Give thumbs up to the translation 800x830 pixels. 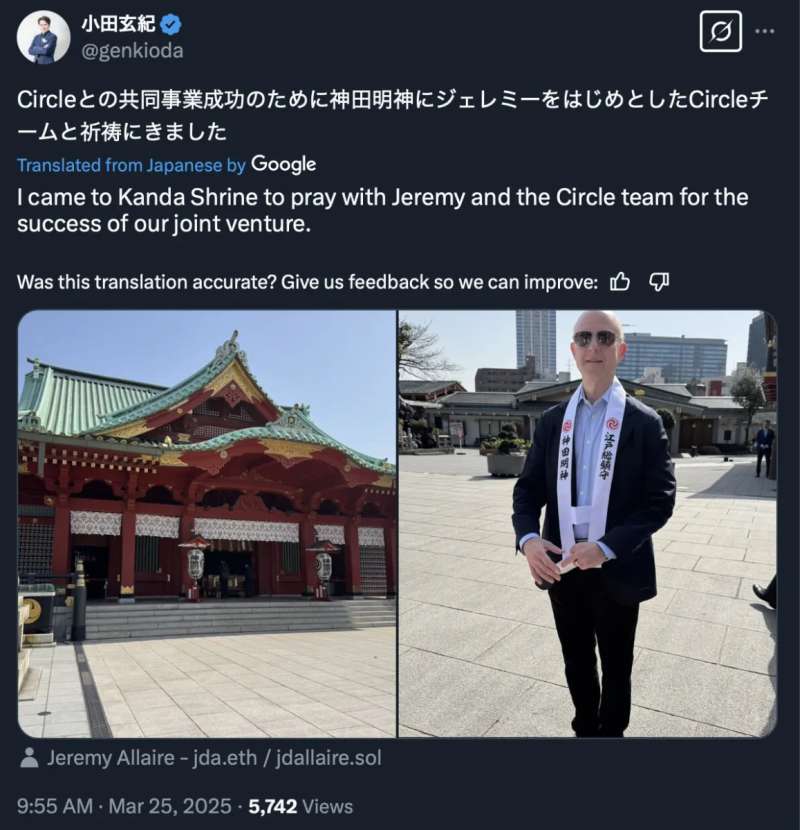tap(619, 282)
